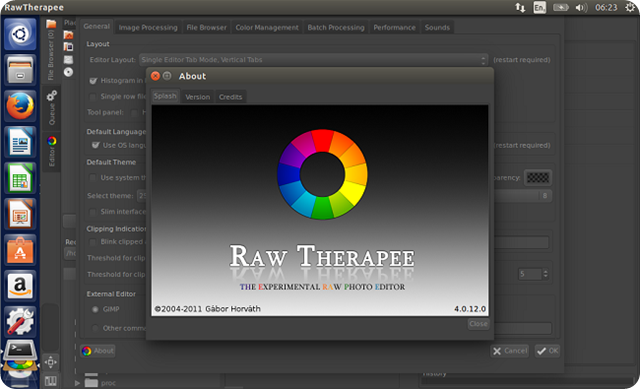Image resolution: width=640 pixels, height=389 pixels.
Task: Select the optical disc icon under Places
Action: coord(68,72)
